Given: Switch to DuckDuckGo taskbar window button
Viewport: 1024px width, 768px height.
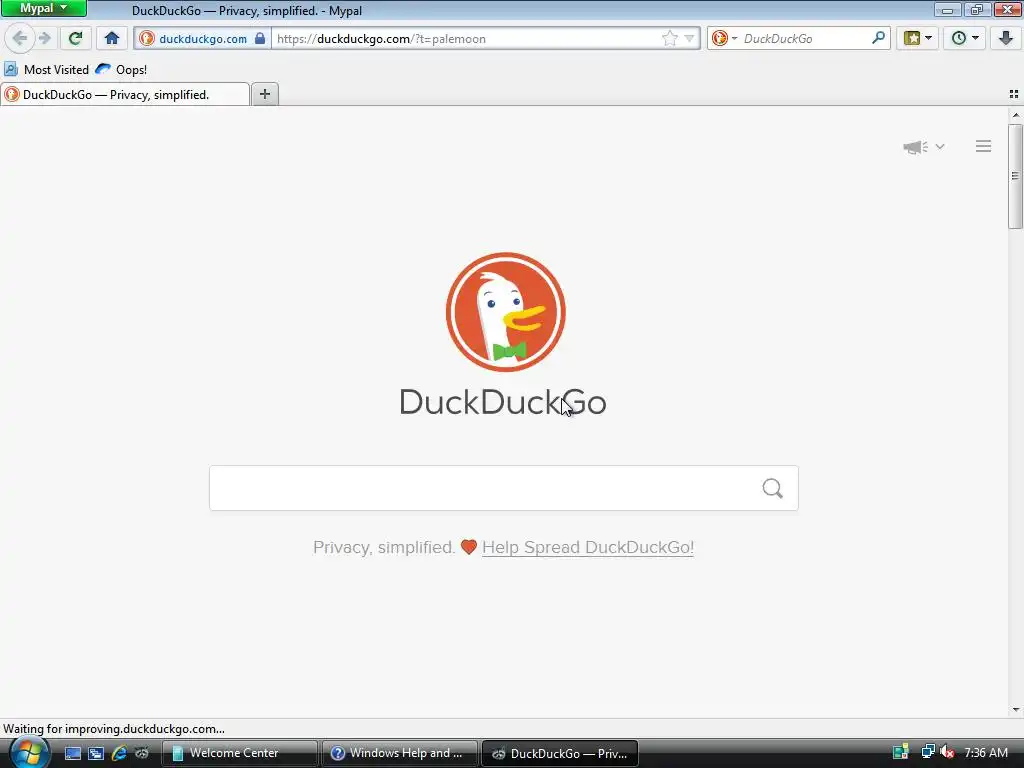Looking at the screenshot, I should tap(560, 753).
